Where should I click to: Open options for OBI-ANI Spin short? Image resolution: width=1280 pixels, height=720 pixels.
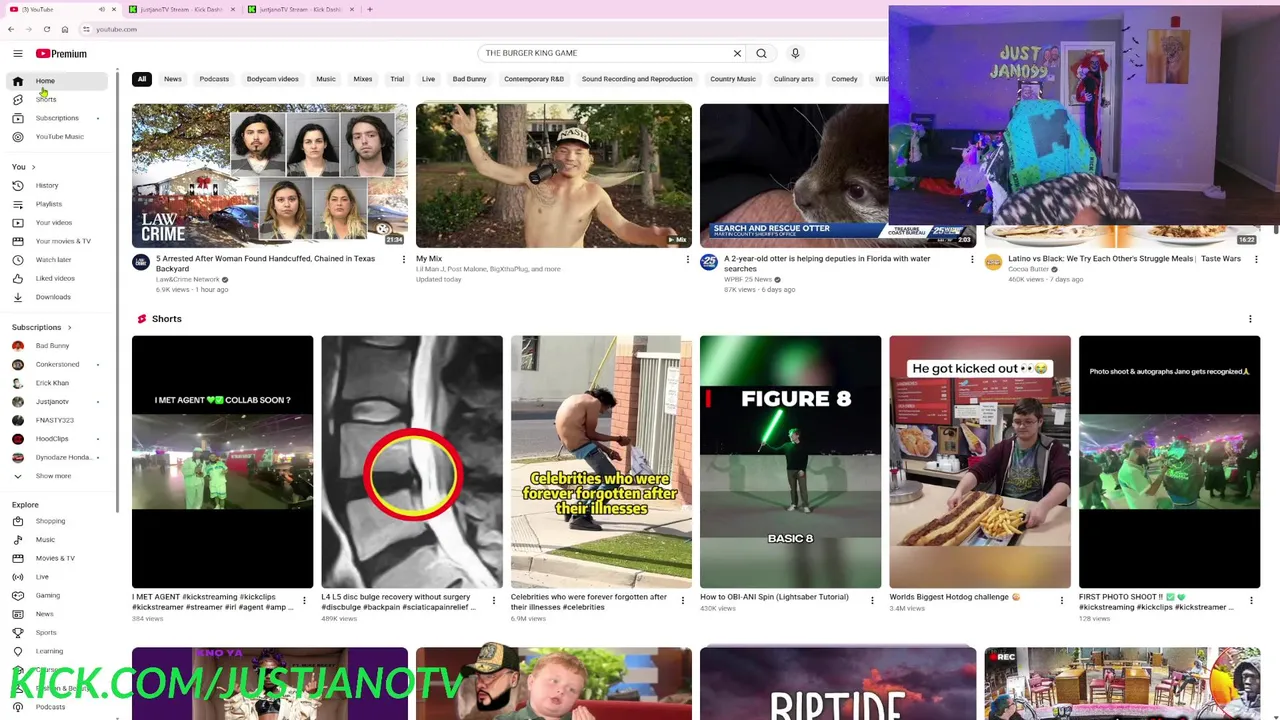point(872,601)
